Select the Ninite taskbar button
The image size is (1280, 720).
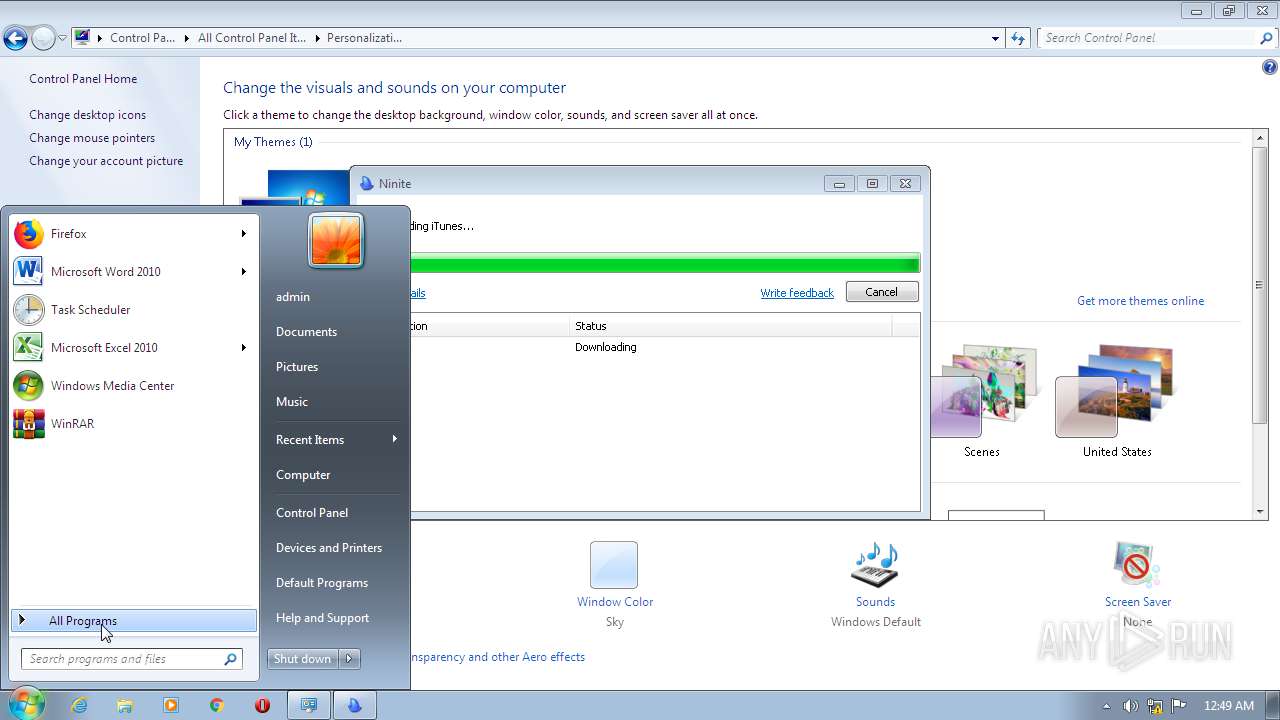pos(354,705)
